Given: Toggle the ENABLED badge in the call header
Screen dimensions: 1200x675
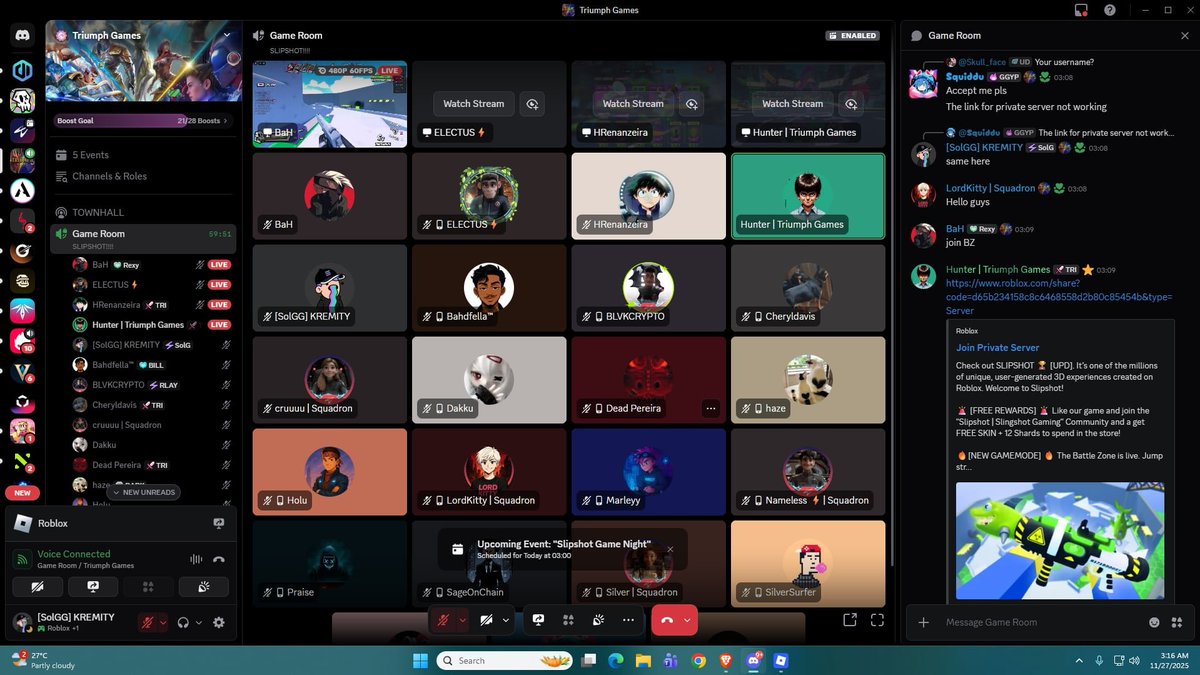Looking at the screenshot, I should pyautogui.click(x=852, y=35).
